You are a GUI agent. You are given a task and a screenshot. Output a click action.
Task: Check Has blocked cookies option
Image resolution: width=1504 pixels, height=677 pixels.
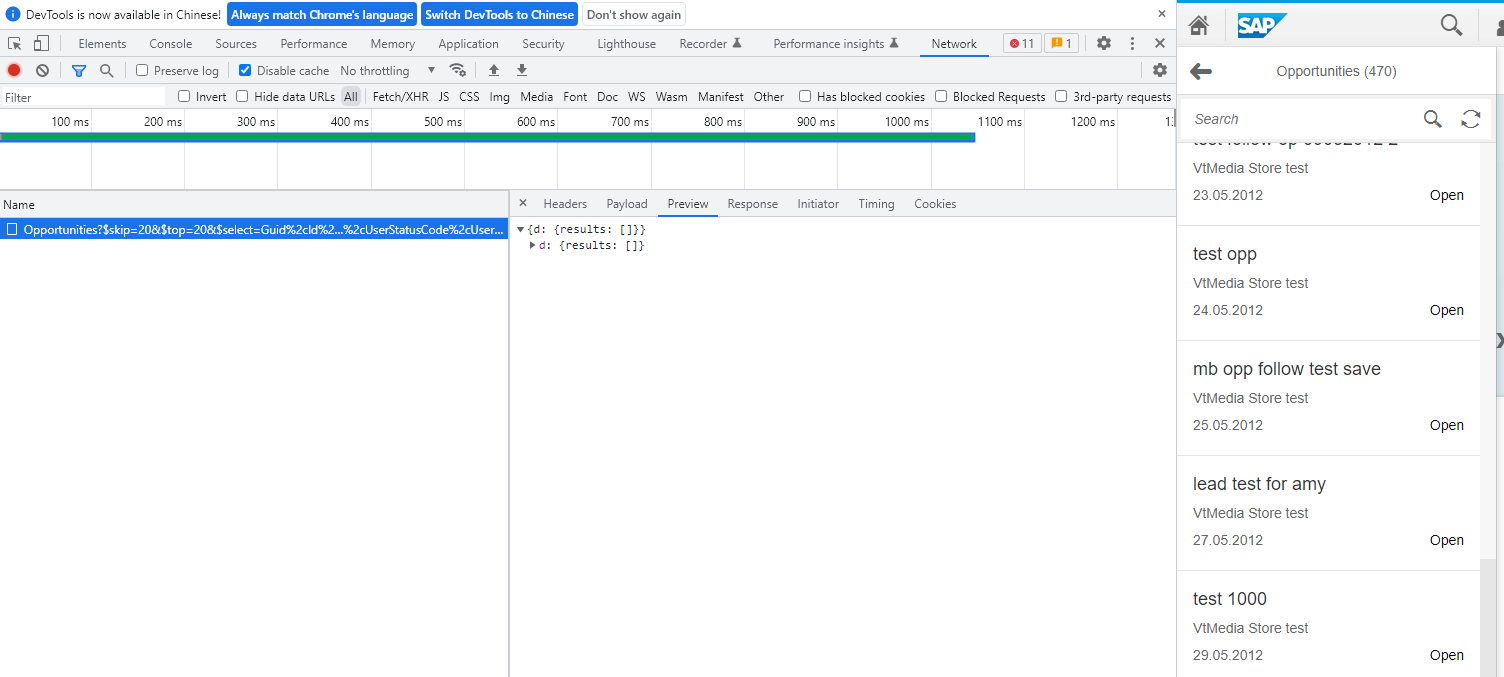(805, 96)
